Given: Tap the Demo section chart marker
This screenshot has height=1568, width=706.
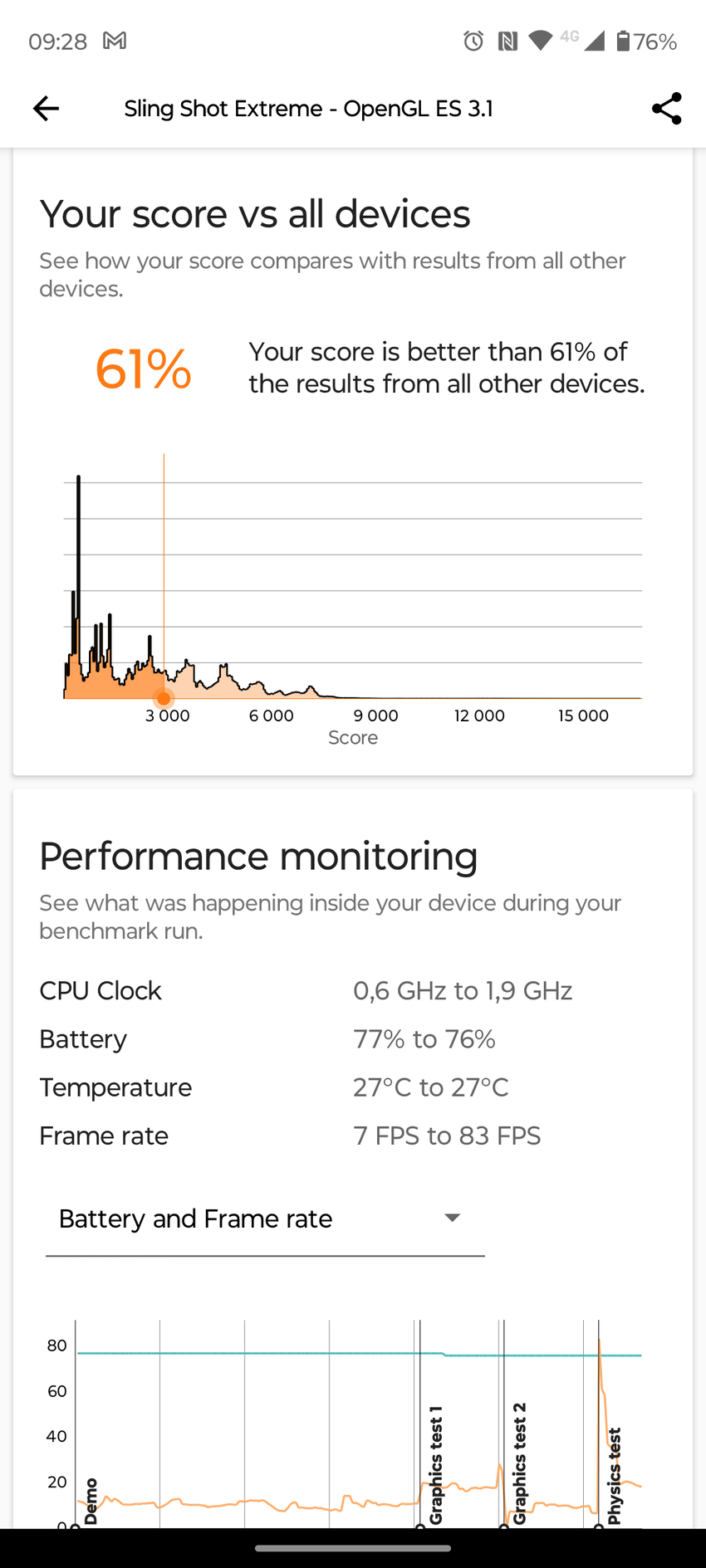Looking at the screenshot, I should click(91, 1501).
